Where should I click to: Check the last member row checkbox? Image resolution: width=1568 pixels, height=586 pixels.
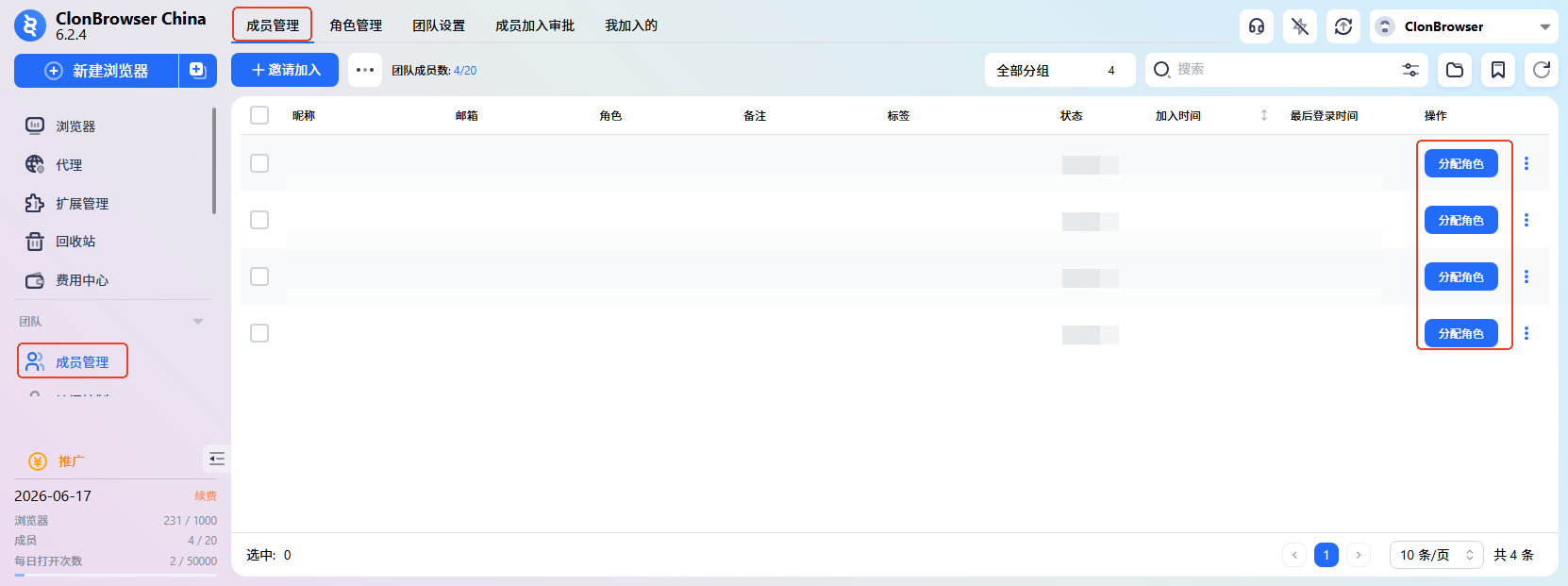259,333
